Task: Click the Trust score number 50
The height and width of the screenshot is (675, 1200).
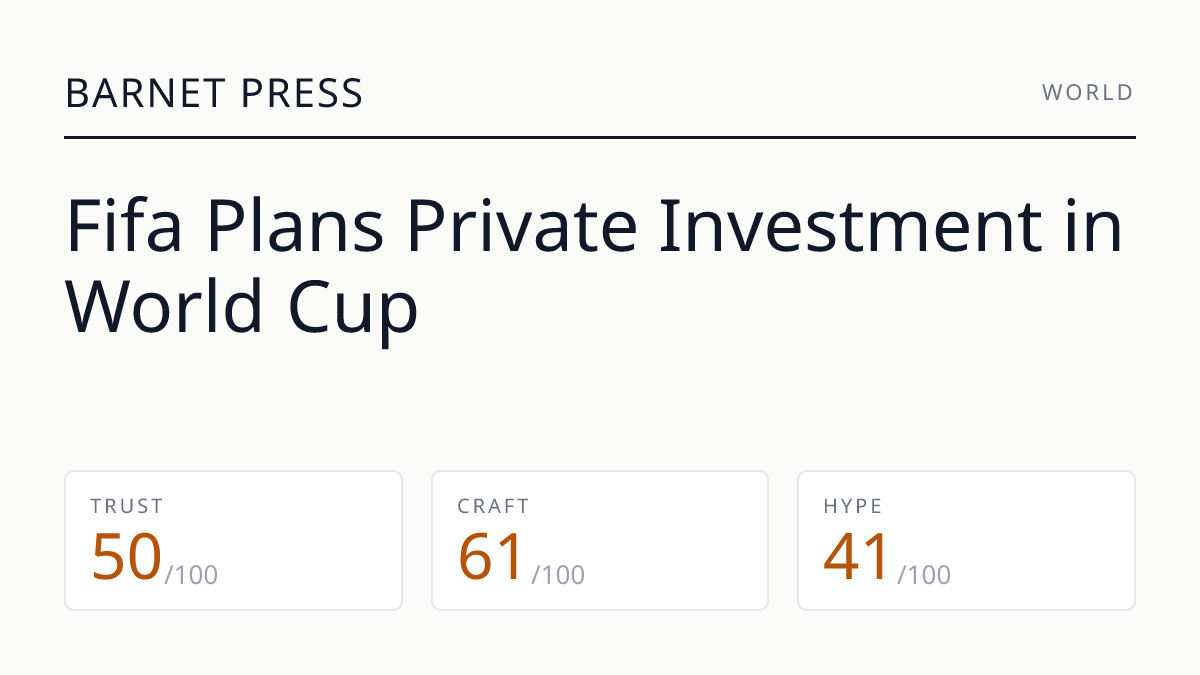Action: pyautogui.click(x=126, y=556)
